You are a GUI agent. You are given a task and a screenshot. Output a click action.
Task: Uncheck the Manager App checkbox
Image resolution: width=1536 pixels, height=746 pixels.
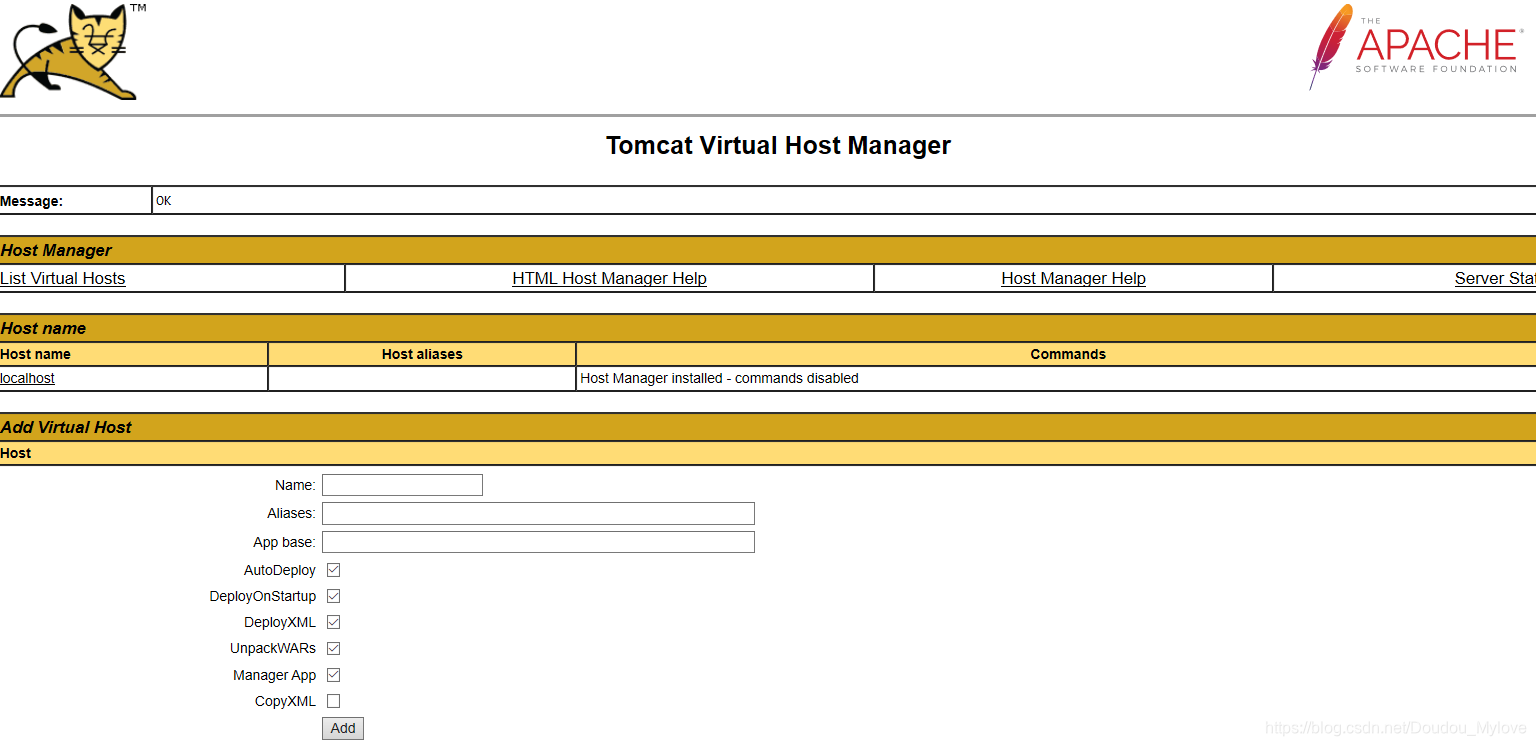pyautogui.click(x=333, y=674)
